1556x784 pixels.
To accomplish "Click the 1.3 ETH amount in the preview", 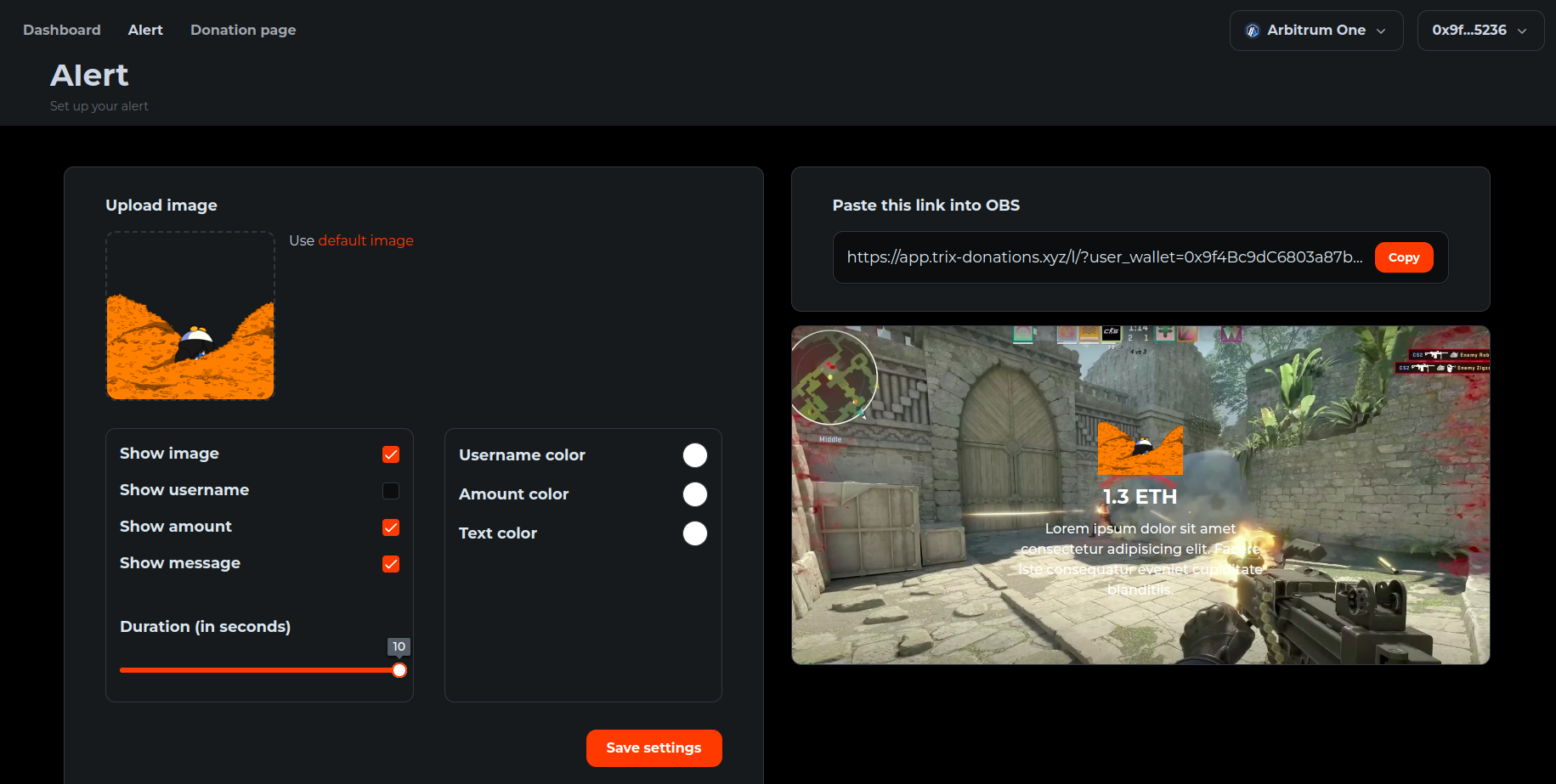I will (1140, 497).
